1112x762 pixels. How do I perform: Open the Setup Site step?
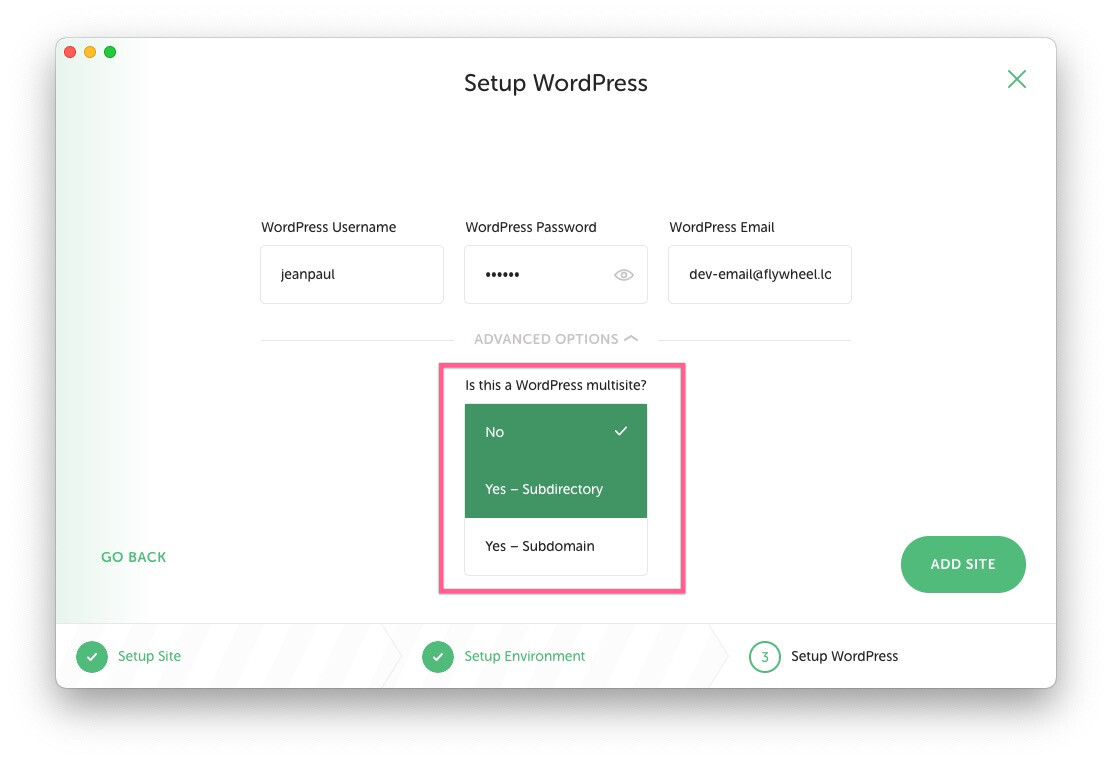149,656
